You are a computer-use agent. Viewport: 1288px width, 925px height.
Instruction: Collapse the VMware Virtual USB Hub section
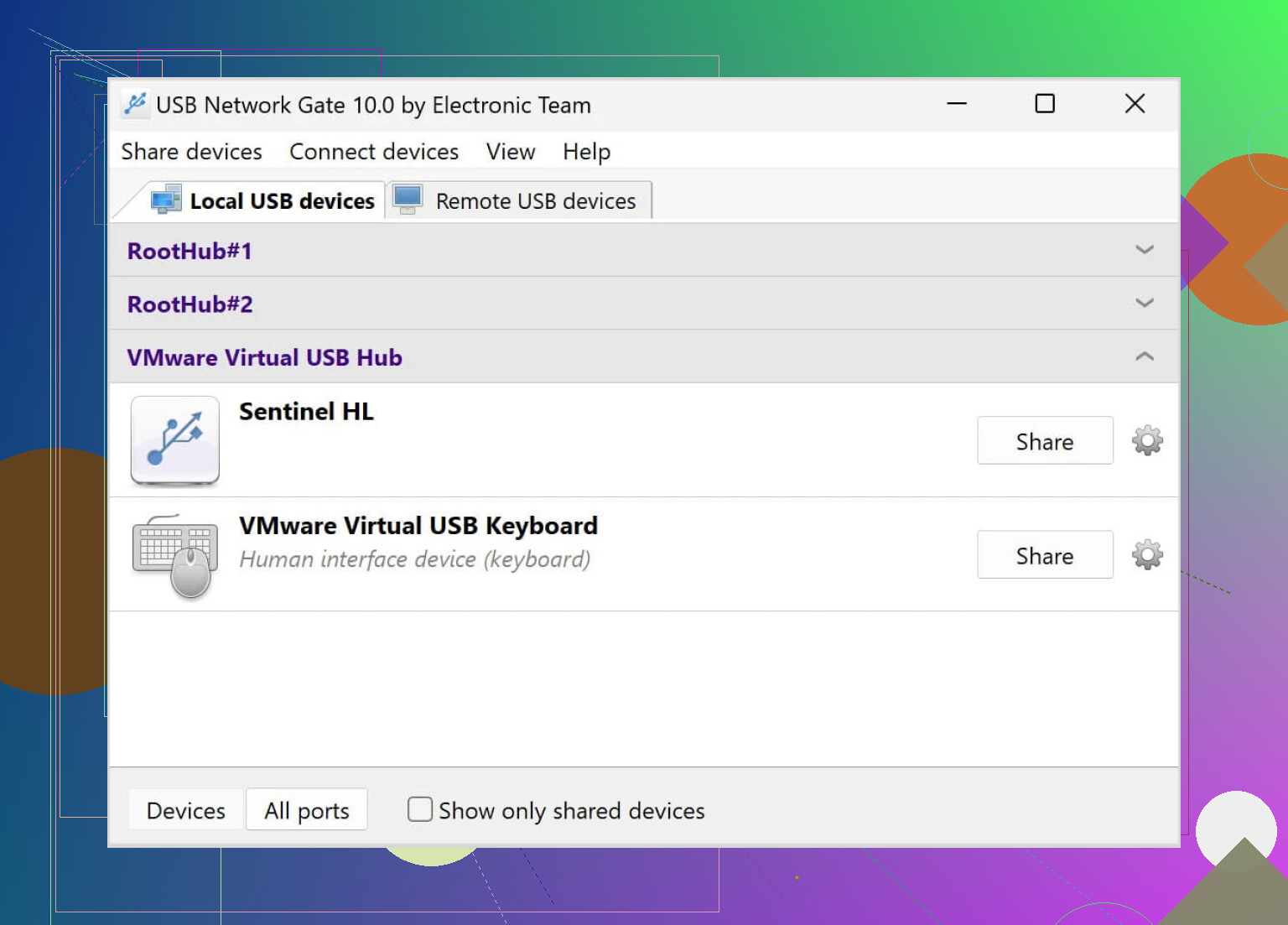(1145, 356)
